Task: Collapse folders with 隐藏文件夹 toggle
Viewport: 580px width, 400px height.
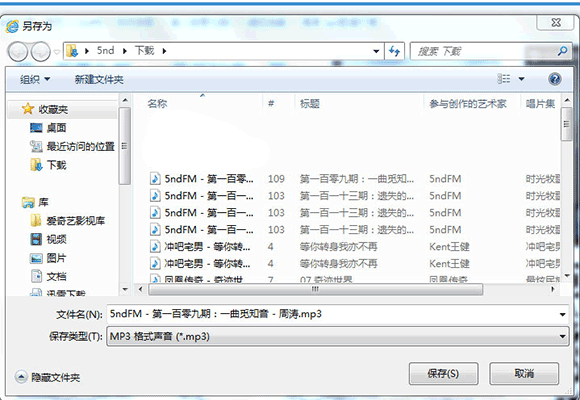Action: coord(47,377)
